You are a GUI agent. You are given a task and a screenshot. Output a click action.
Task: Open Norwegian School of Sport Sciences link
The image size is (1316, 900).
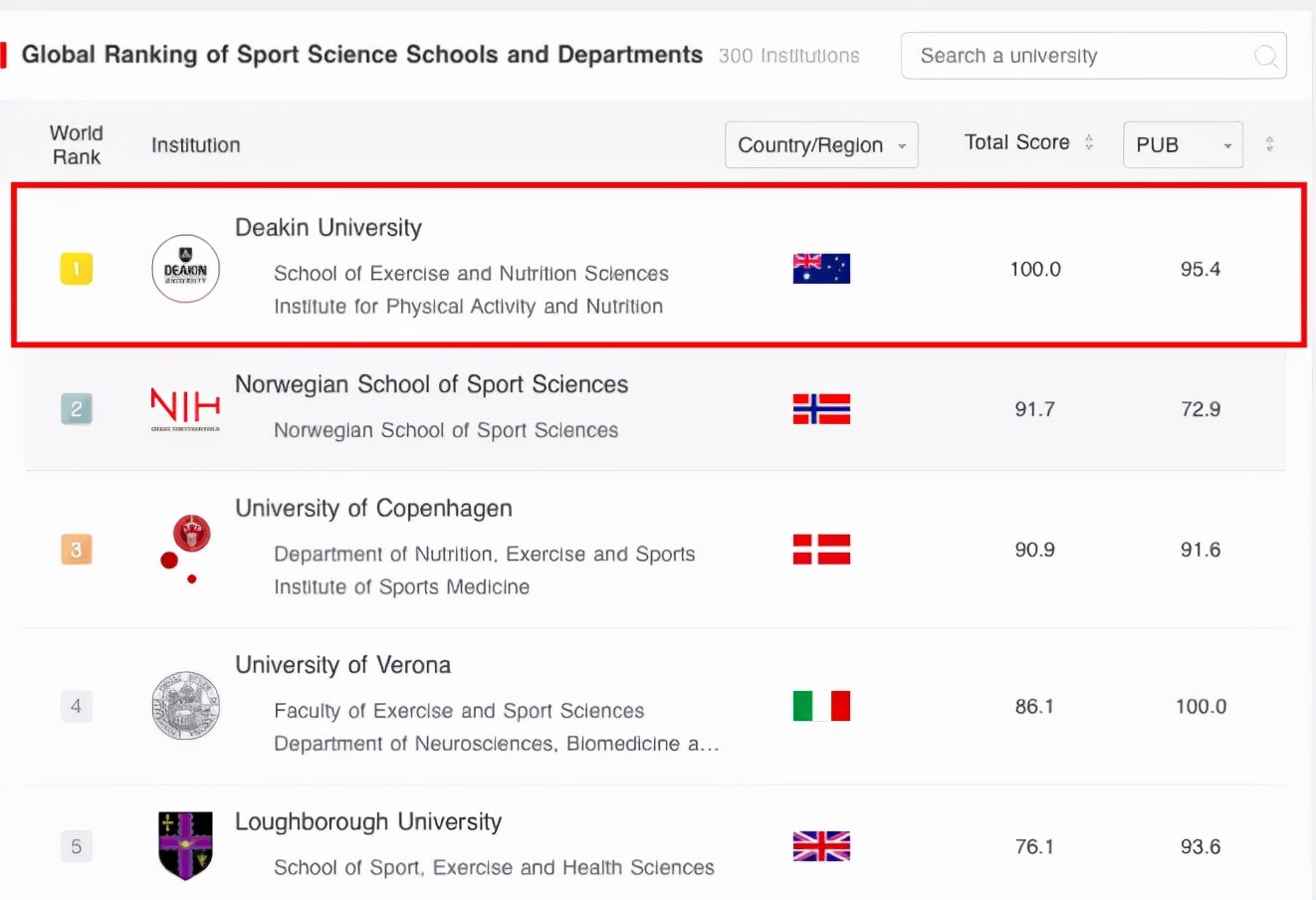click(x=431, y=384)
